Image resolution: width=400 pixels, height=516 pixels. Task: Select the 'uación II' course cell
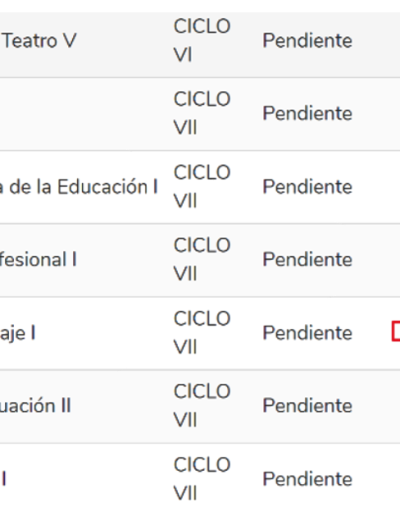click(35, 406)
